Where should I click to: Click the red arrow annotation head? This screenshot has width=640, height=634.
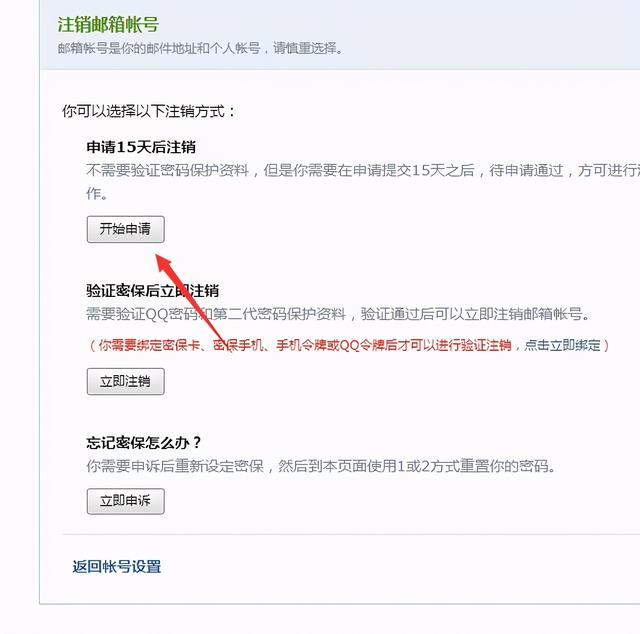163,263
